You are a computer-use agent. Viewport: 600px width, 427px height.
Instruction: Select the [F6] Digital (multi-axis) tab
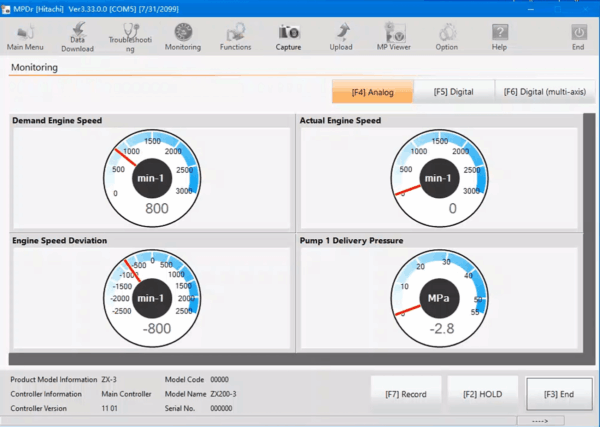click(545, 92)
